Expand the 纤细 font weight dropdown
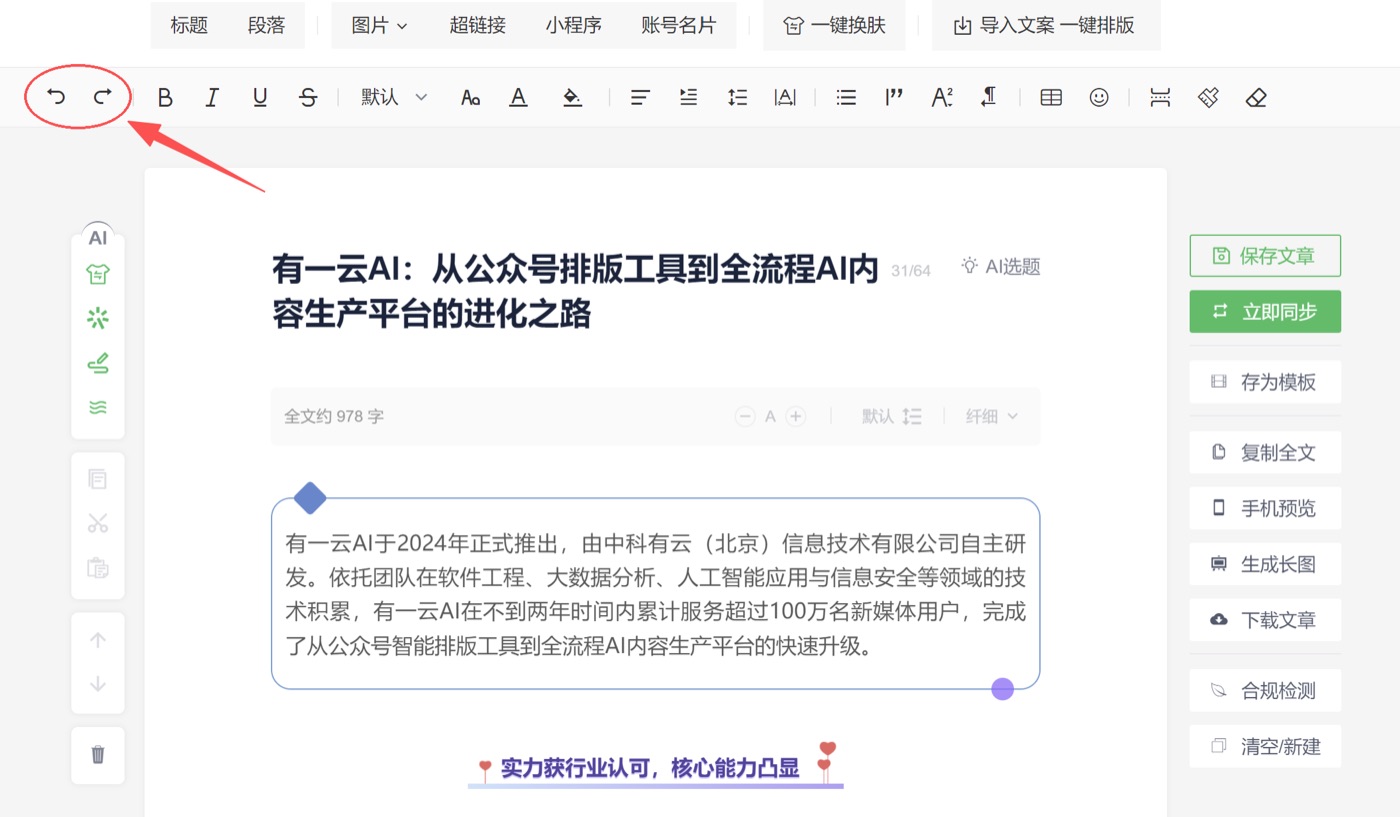 coord(992,416)
